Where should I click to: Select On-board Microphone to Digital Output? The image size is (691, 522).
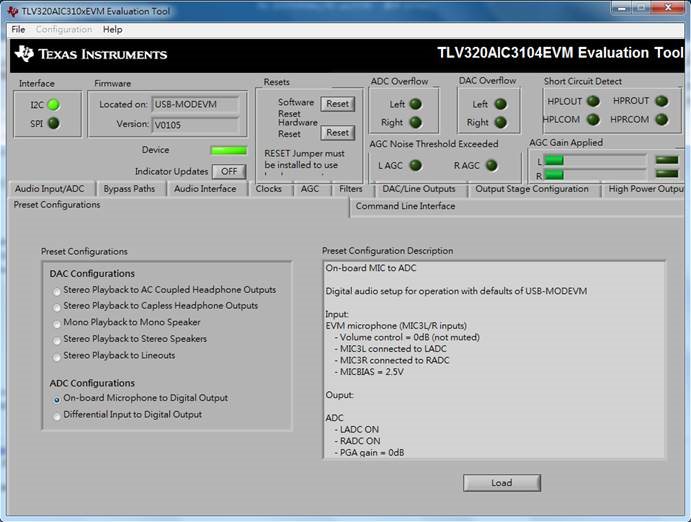coord(141,398)
